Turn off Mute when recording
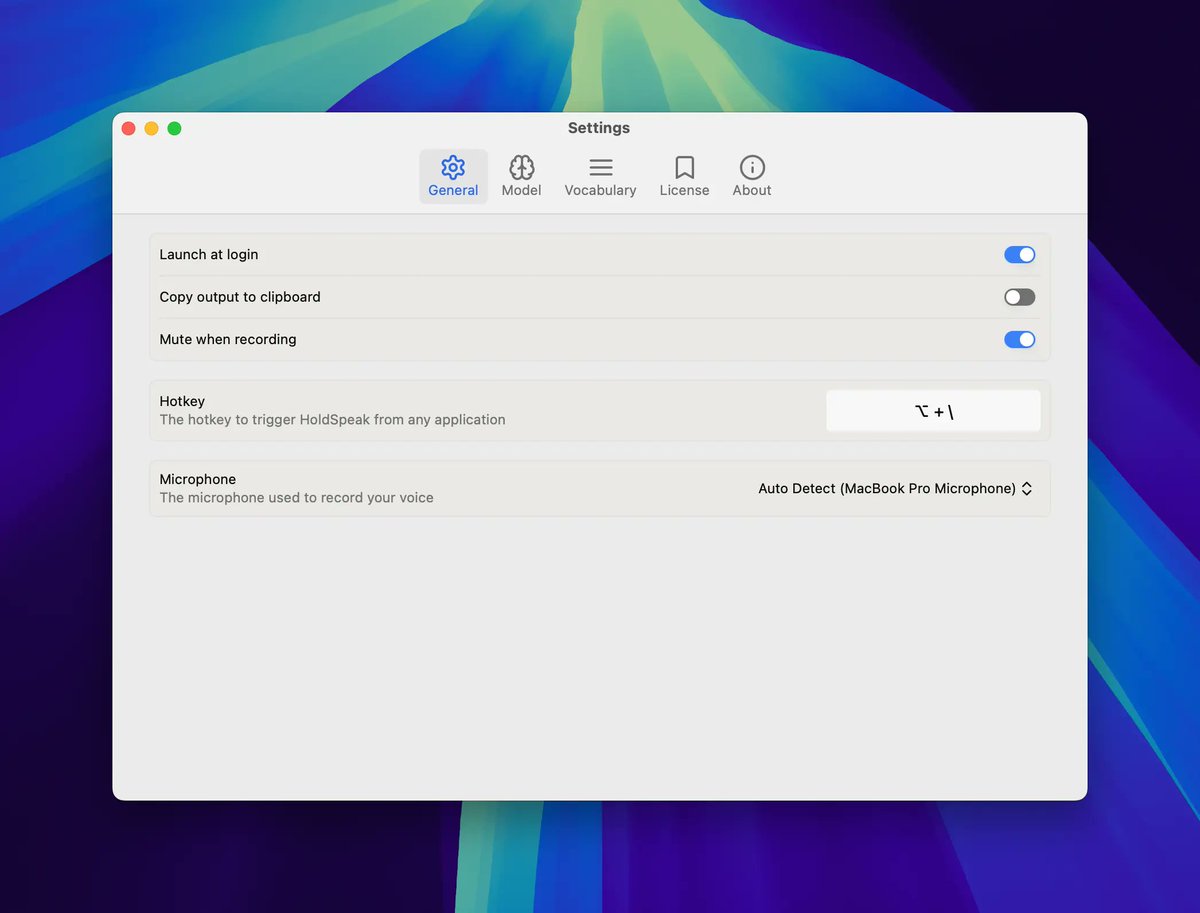The height and width of the screenshot is (913, 1200). point(1019,340)
